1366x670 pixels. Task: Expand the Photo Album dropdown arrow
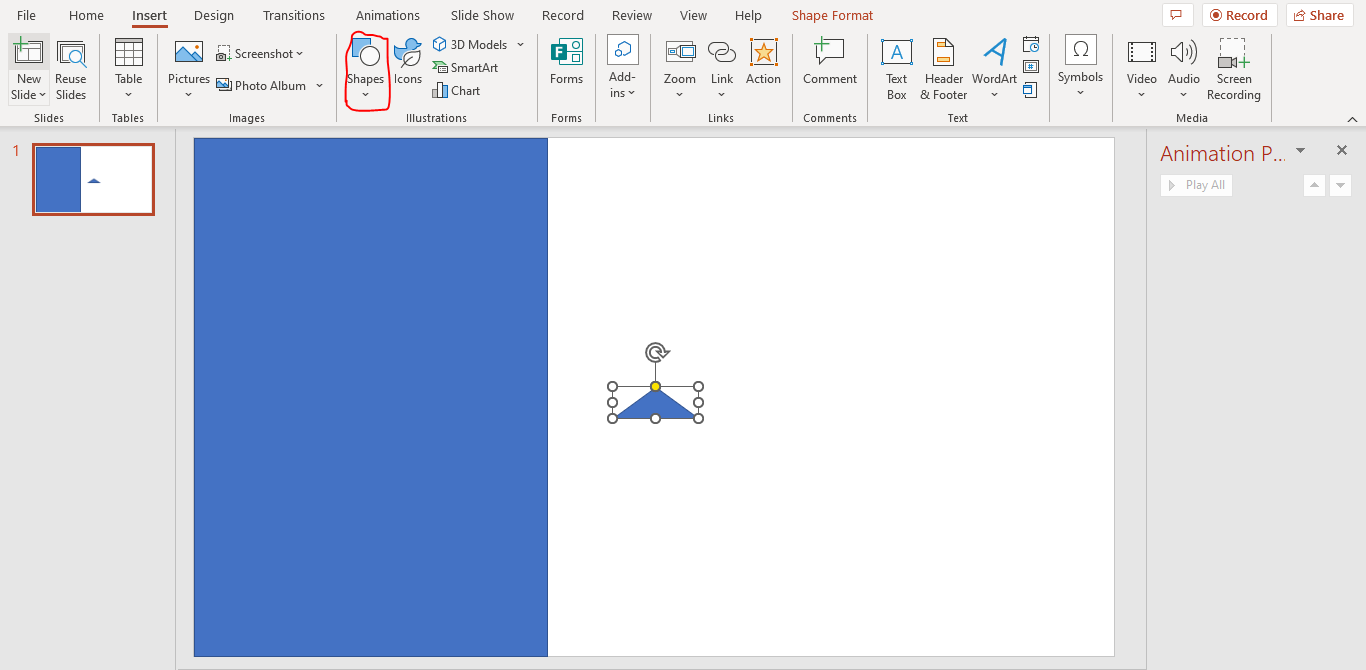[x=320, y=86]
